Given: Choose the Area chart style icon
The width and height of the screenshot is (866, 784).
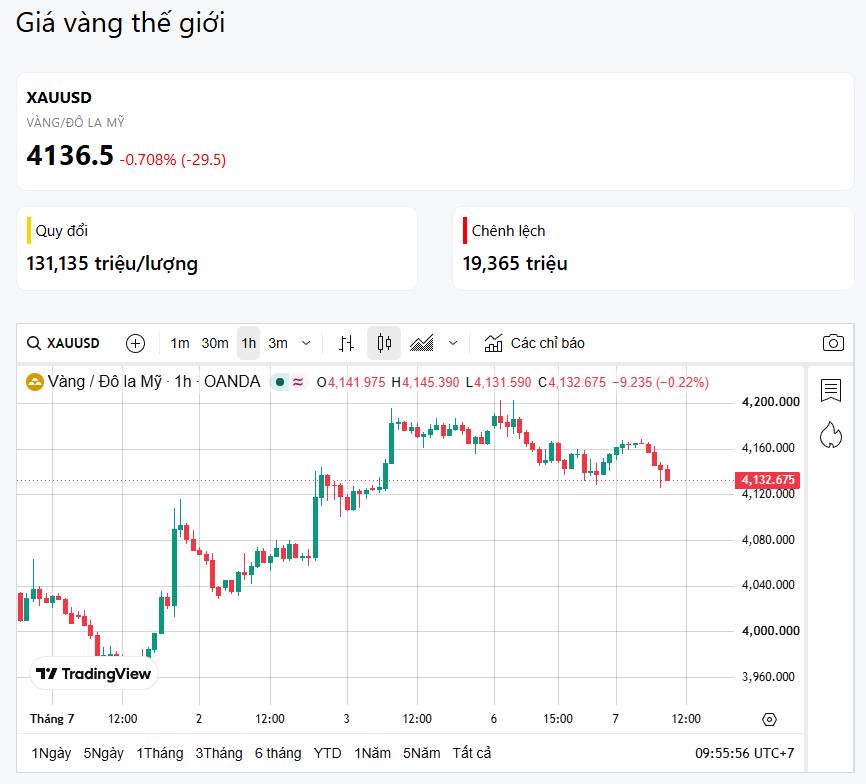Looking at the screenshot, I should (x=421, y=343).
